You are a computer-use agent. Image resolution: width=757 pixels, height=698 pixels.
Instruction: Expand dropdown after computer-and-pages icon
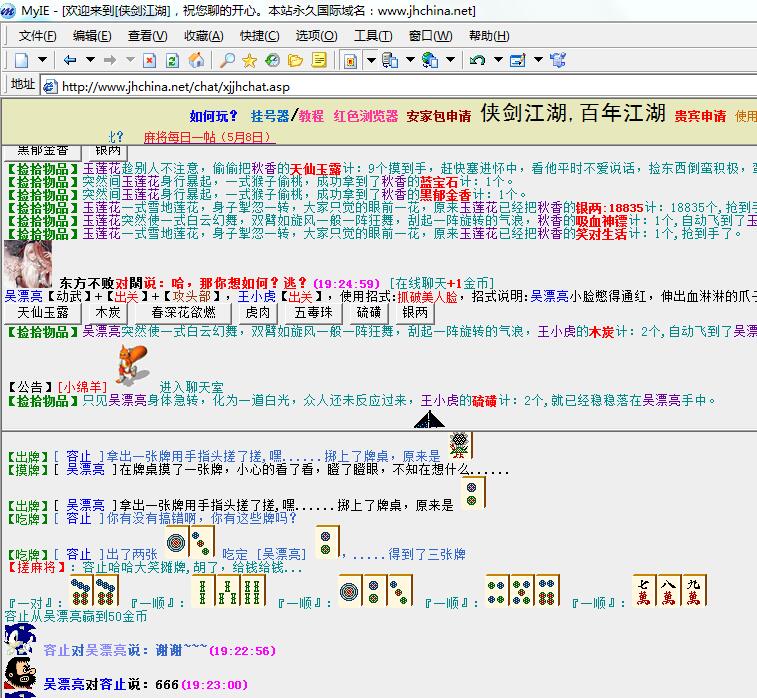[x=410, y=60]
